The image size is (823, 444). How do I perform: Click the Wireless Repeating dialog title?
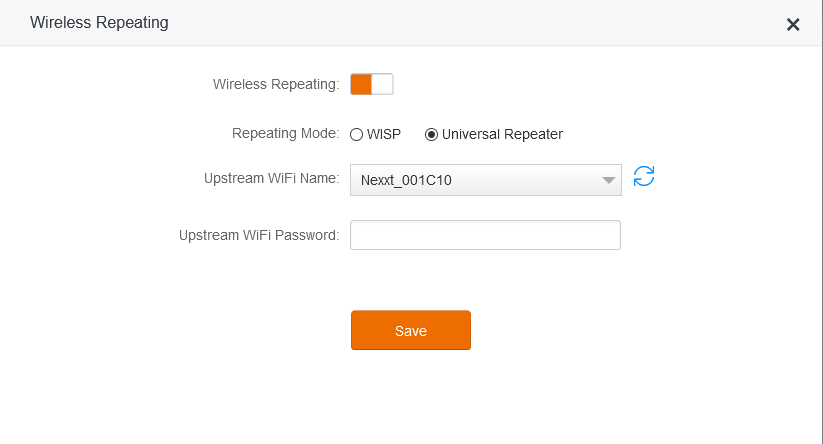[x=99, y=23]
